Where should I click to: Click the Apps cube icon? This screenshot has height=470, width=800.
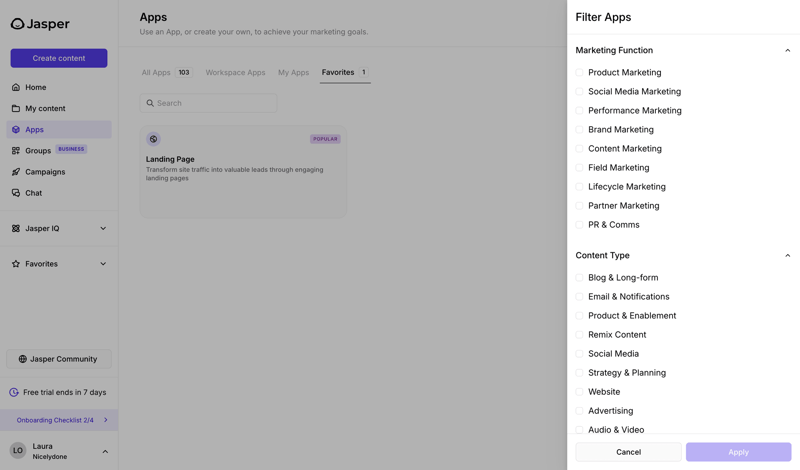click(x=16, y=130)
